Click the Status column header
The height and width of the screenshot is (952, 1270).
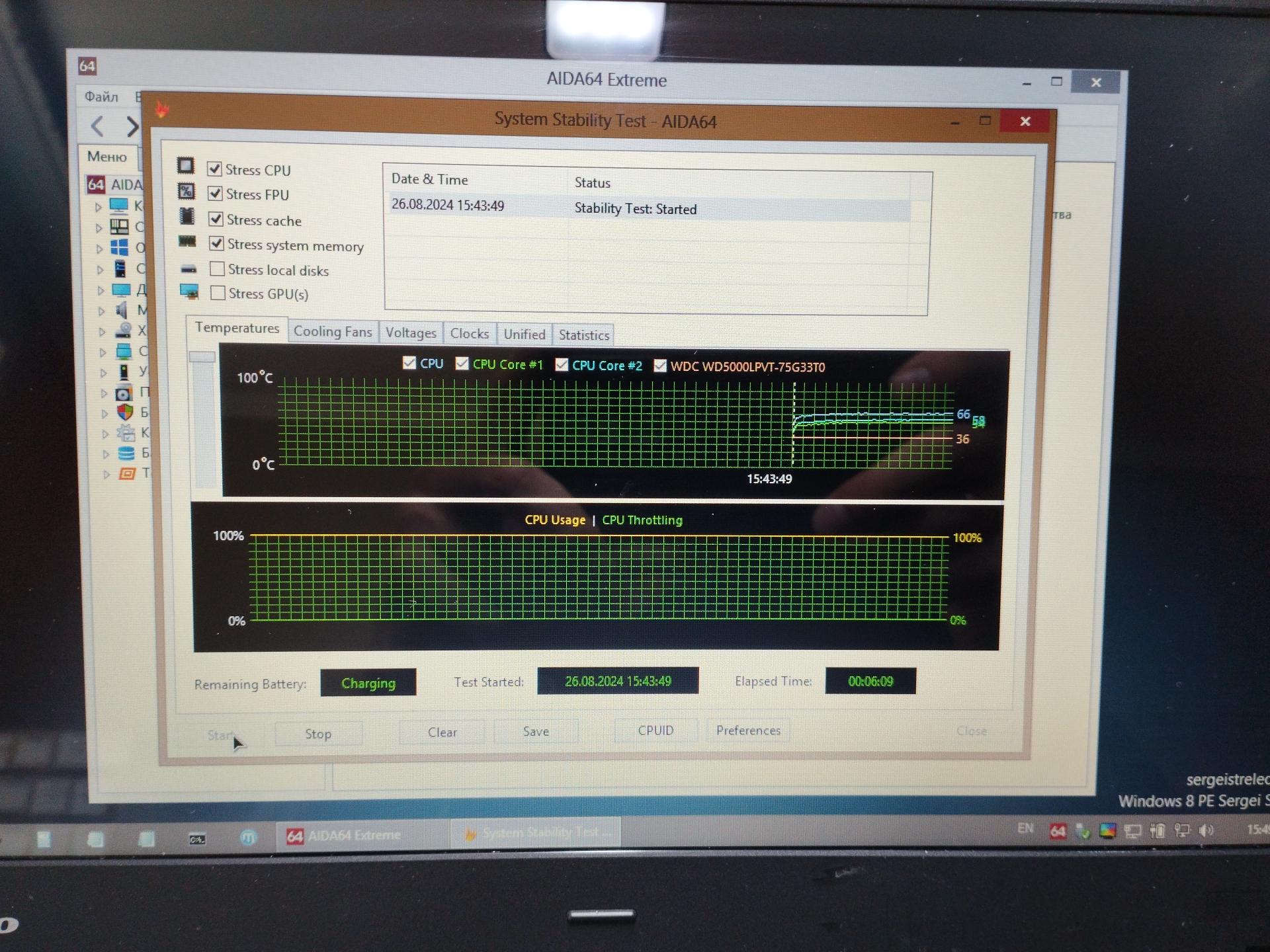pyautogui.click(x=740, y=182)
